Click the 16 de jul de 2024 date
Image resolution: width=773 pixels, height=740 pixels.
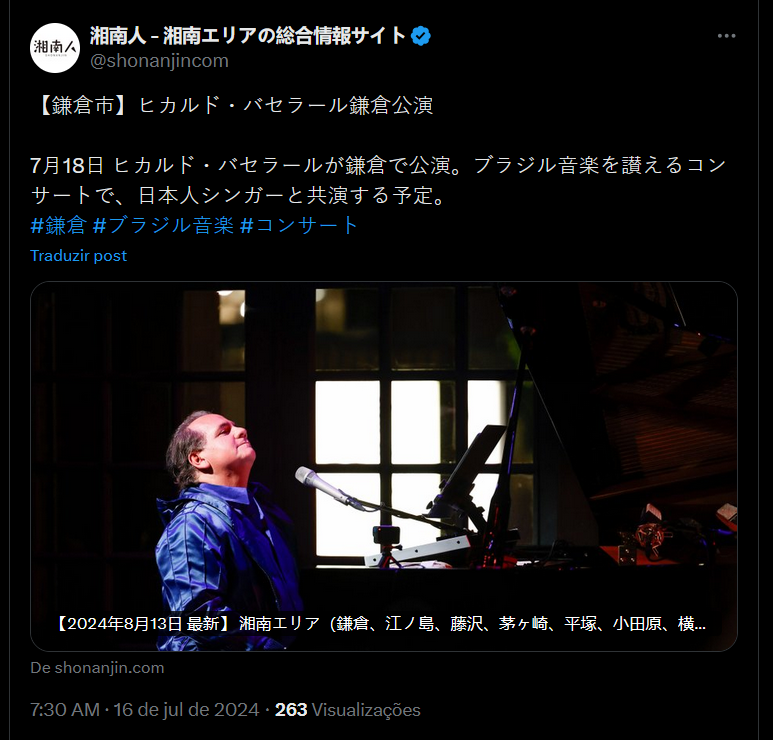click(186, 710)
